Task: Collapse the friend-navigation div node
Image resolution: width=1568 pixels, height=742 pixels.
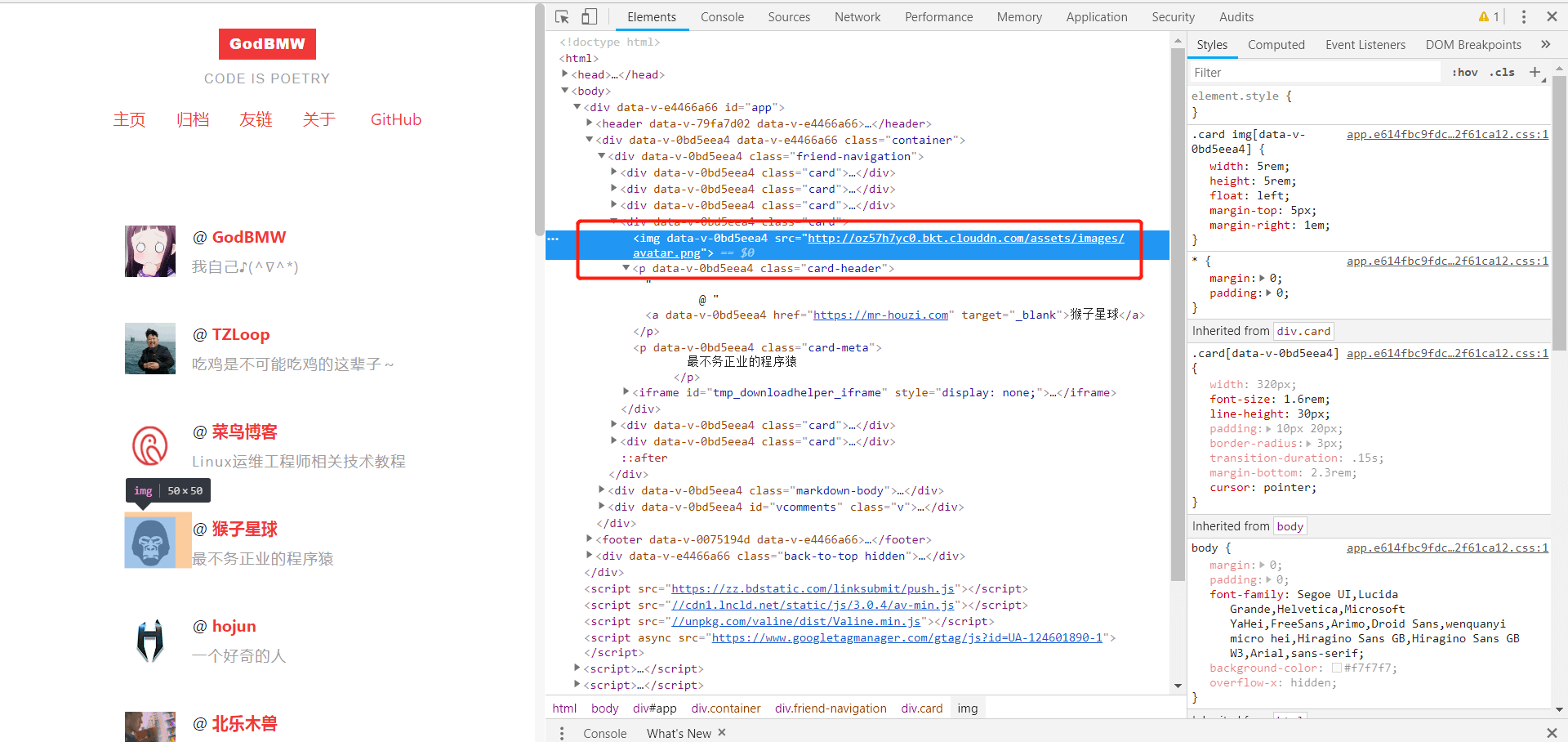Action: point(601,155)
